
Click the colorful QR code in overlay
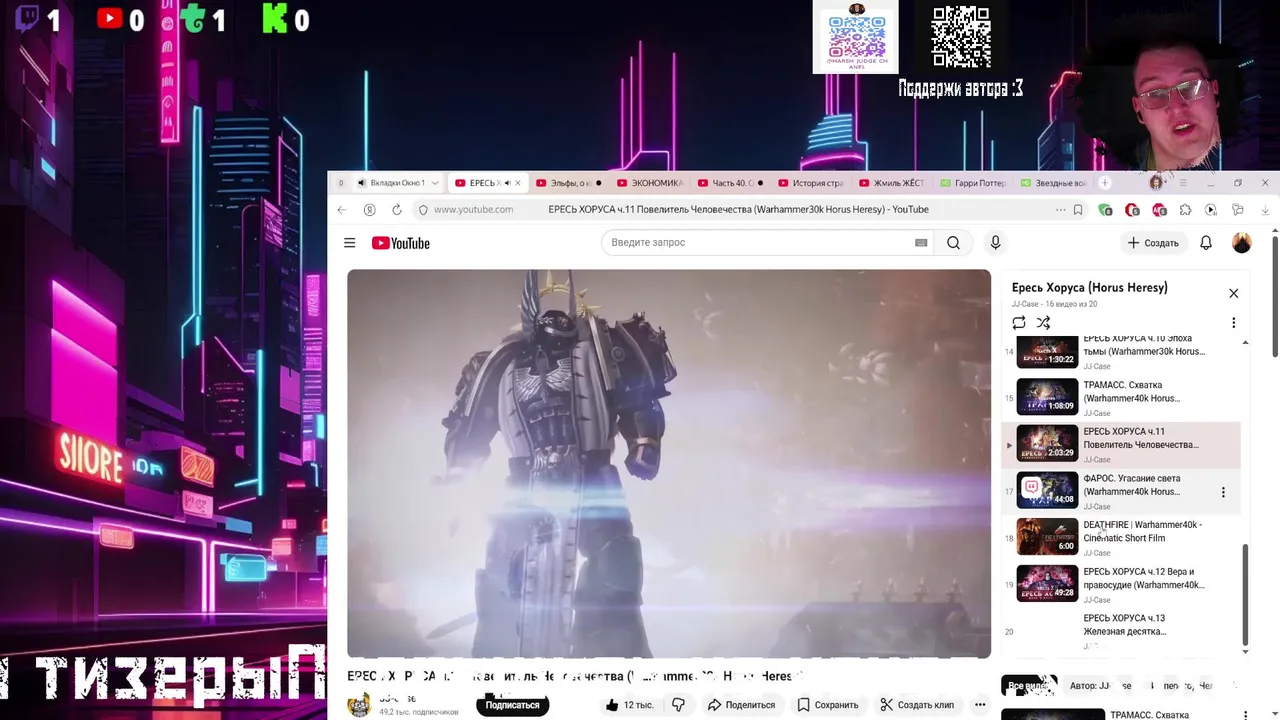point(856,38)
